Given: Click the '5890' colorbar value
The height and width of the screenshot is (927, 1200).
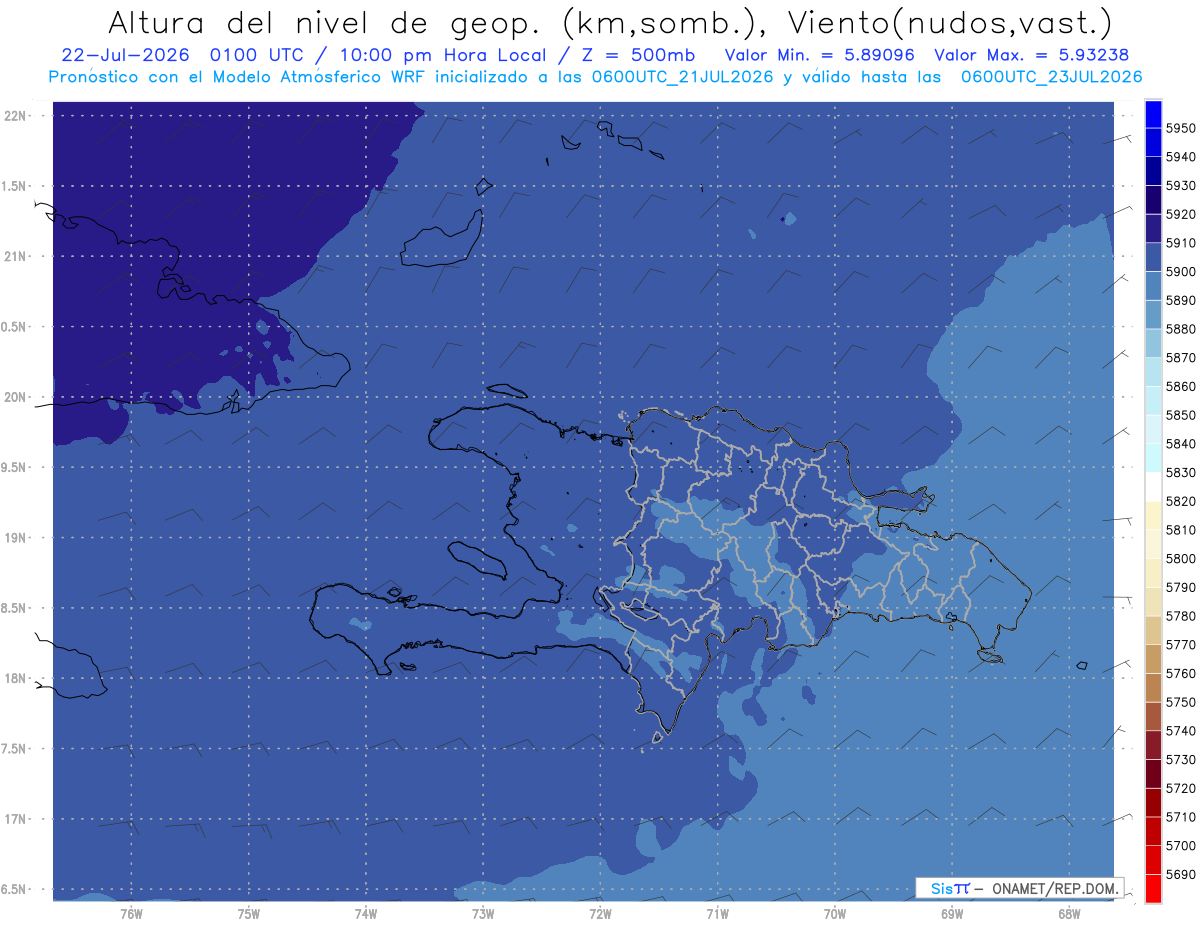Looking at the screenshot, I should coord(1180,300).
